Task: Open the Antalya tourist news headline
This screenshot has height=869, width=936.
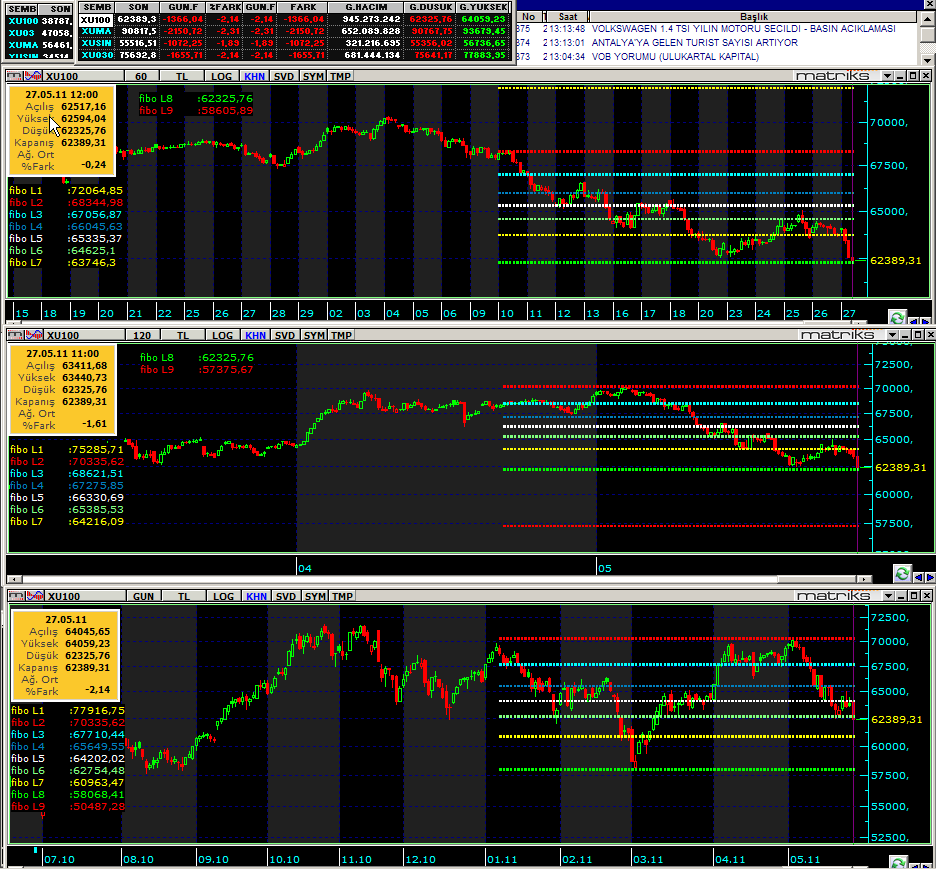Action: [695, 43]
